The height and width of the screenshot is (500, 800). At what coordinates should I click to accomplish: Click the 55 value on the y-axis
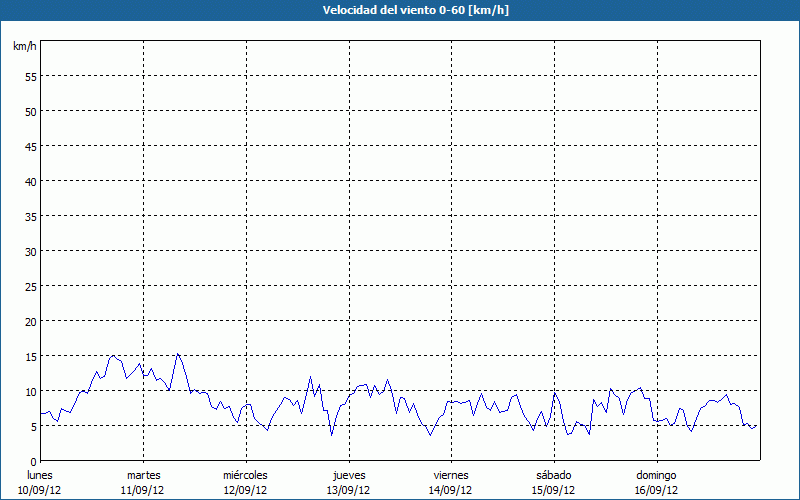pos(30,76)
